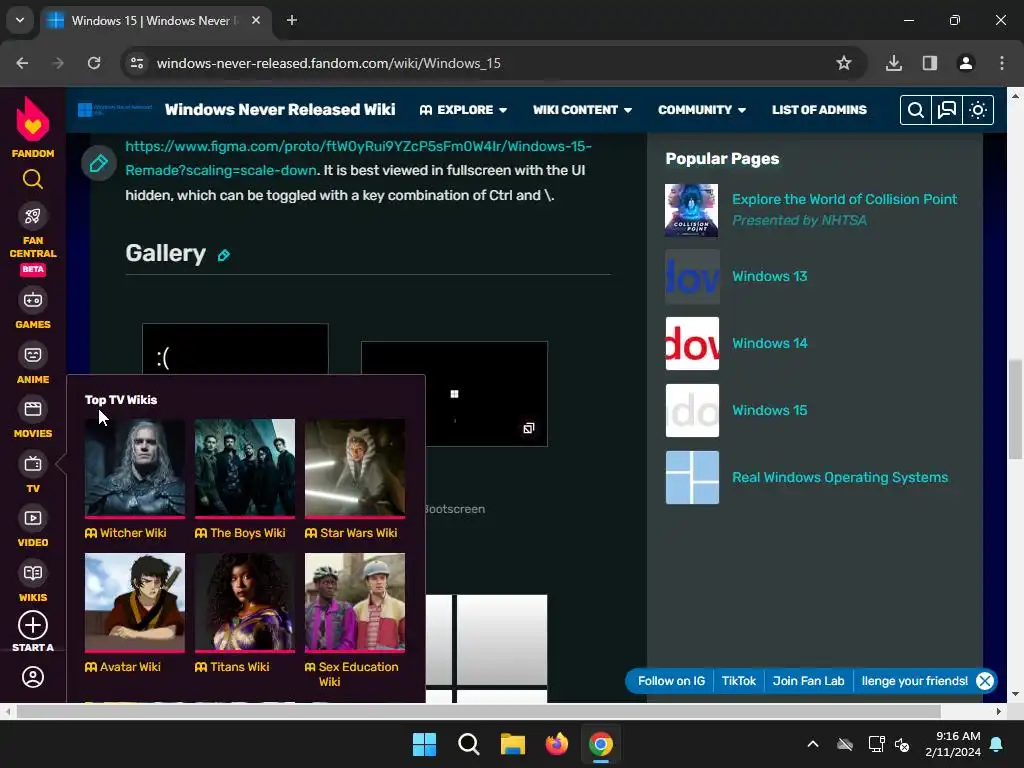Toggle light/dark theme sun icon
Viewport: 1024px width, 768px height.
point(978,110)
